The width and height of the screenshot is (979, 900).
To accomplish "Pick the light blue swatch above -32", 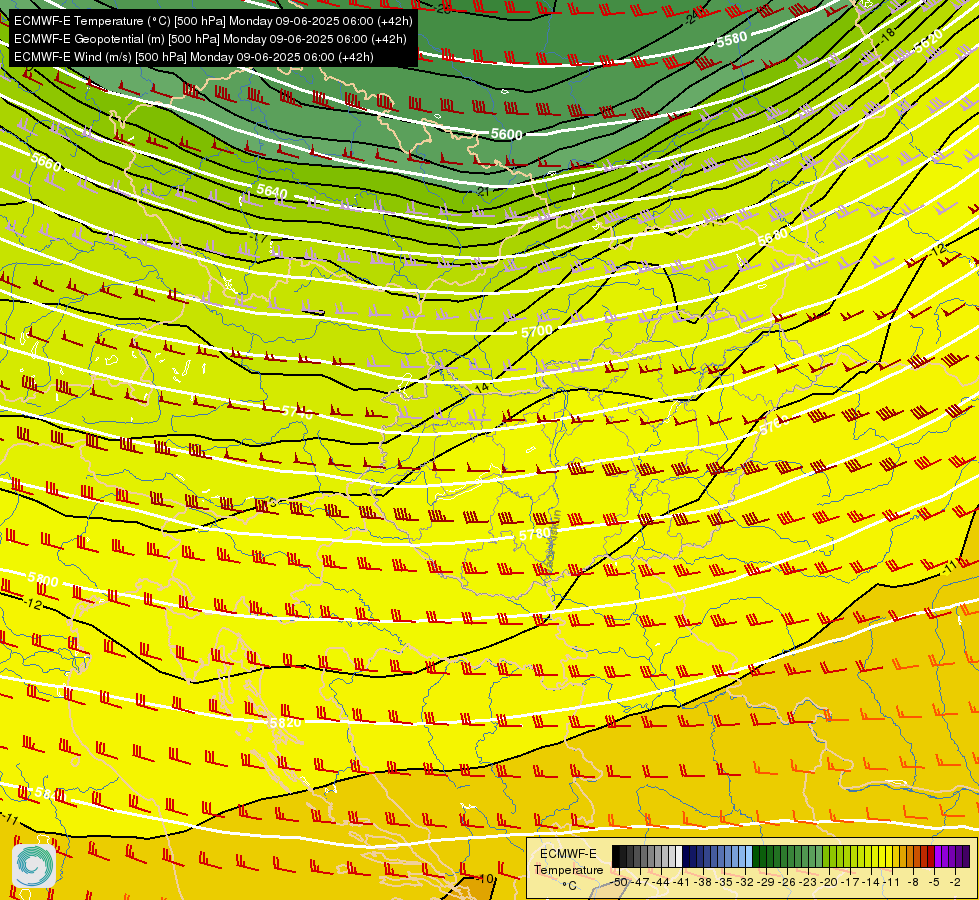I will (749, 856).
